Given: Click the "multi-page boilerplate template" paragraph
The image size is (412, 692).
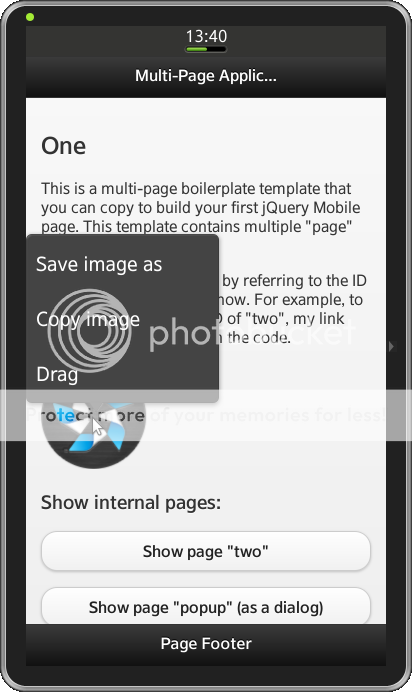Looking at the screenshot, I should click(x=201, y=207).
